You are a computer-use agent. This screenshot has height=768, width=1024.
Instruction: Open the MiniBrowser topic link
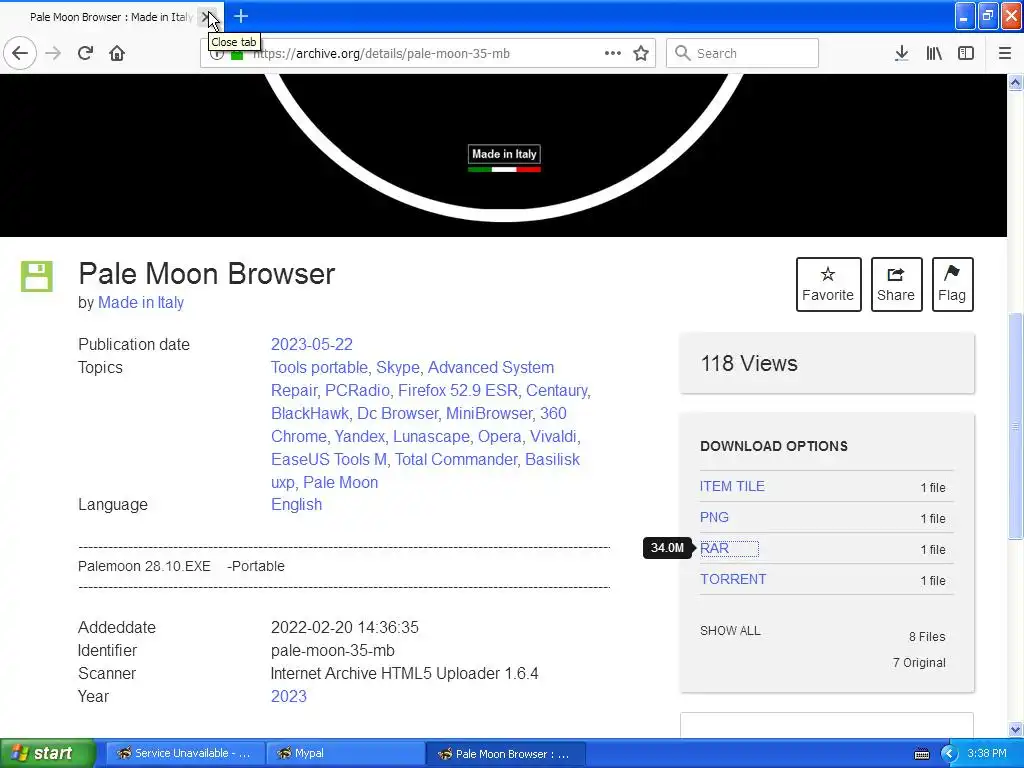point(488,413)
